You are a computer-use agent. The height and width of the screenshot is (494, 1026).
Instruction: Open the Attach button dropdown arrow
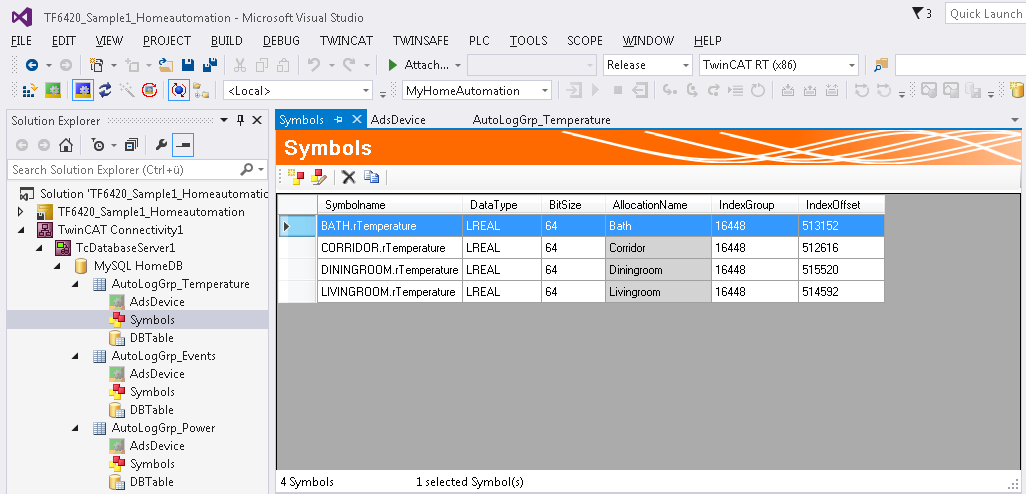[x=458, y=65]
